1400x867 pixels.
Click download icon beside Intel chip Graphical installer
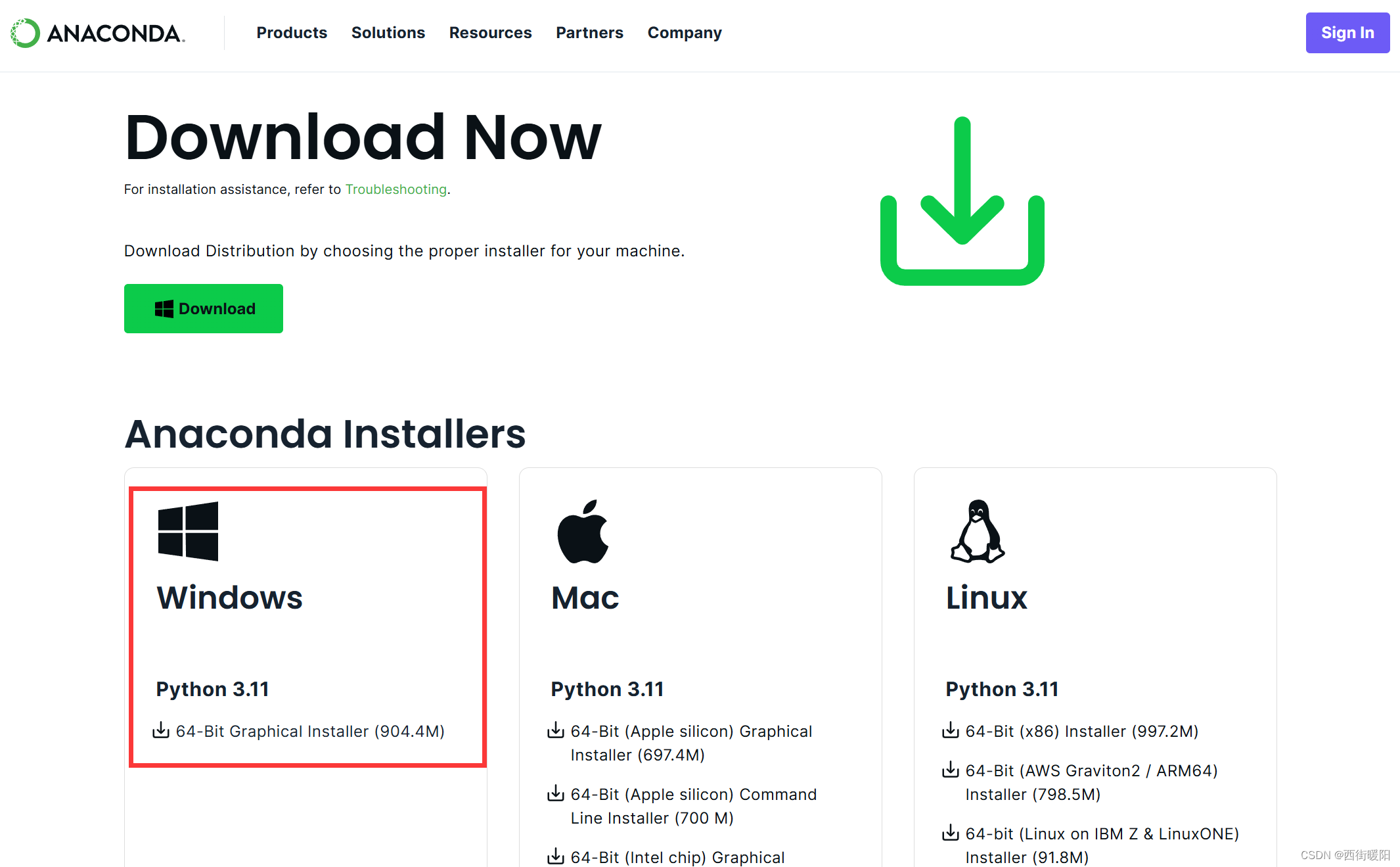pos(556,856)
